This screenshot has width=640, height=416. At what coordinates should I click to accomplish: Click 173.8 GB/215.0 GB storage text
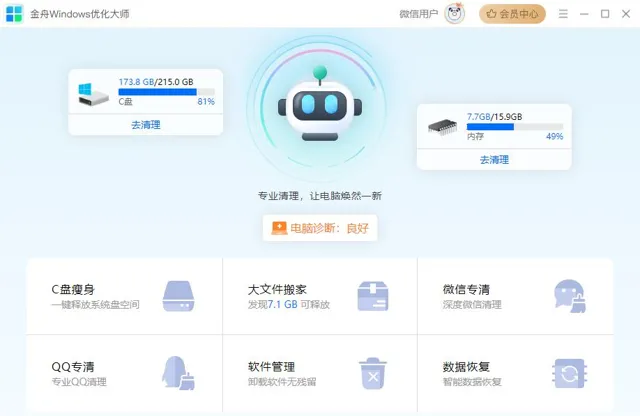156,82
